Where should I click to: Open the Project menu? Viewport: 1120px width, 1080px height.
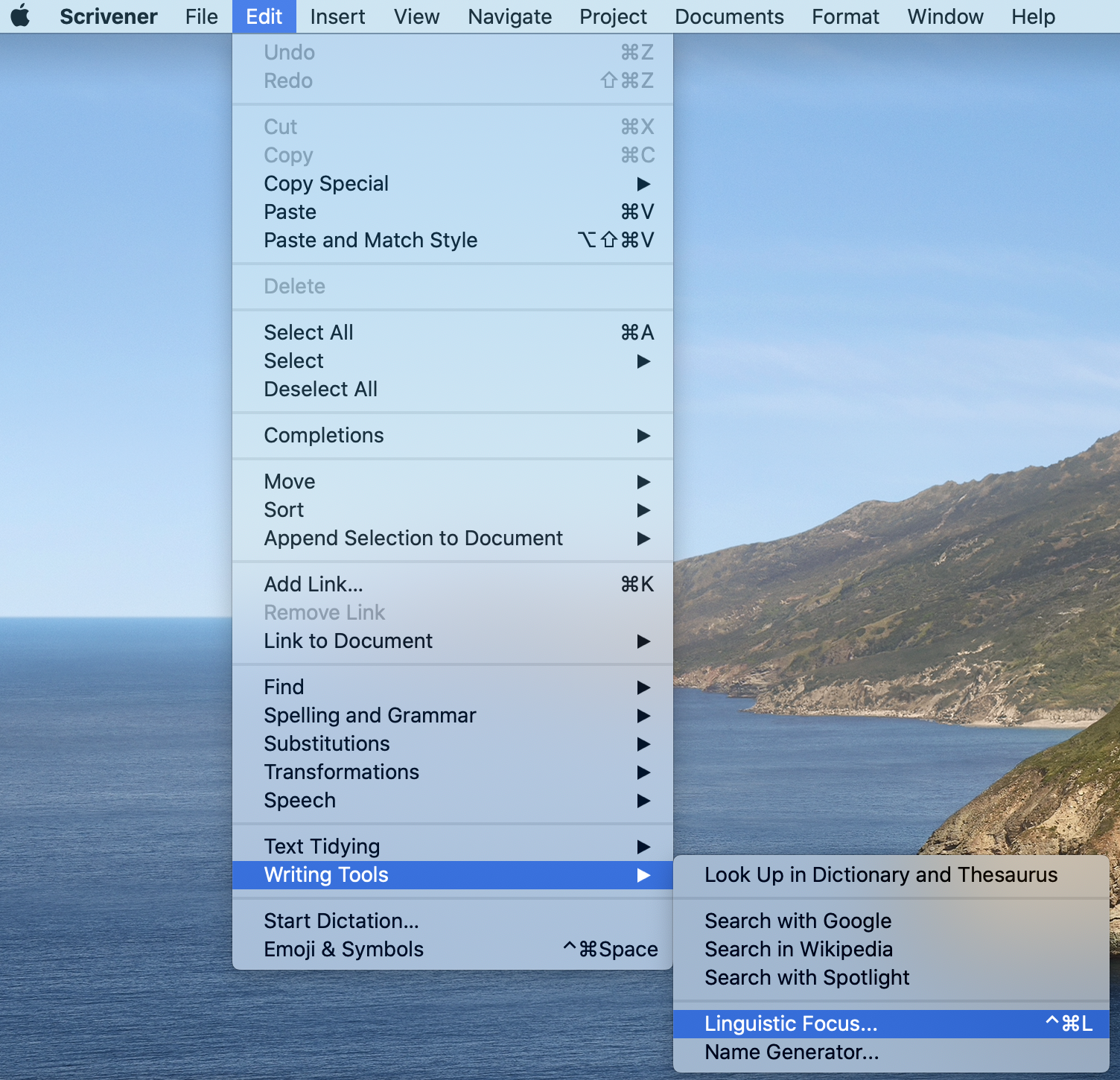(613, 16)
